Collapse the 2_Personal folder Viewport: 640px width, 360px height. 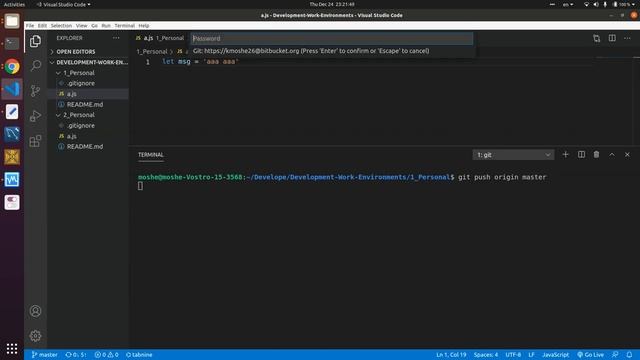[79, 115]
